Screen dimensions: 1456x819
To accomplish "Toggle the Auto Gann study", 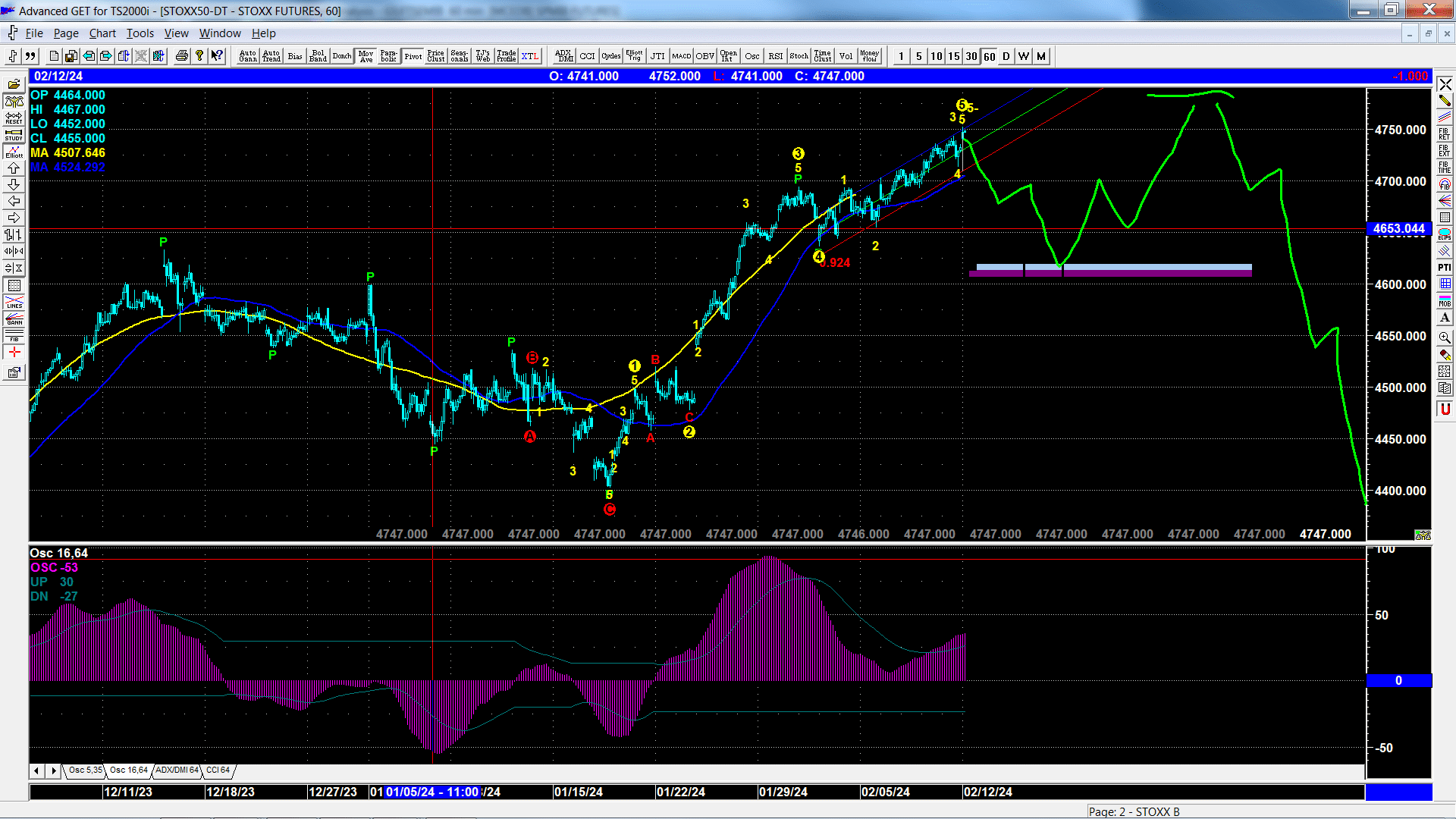I will [x=248, y=56].
